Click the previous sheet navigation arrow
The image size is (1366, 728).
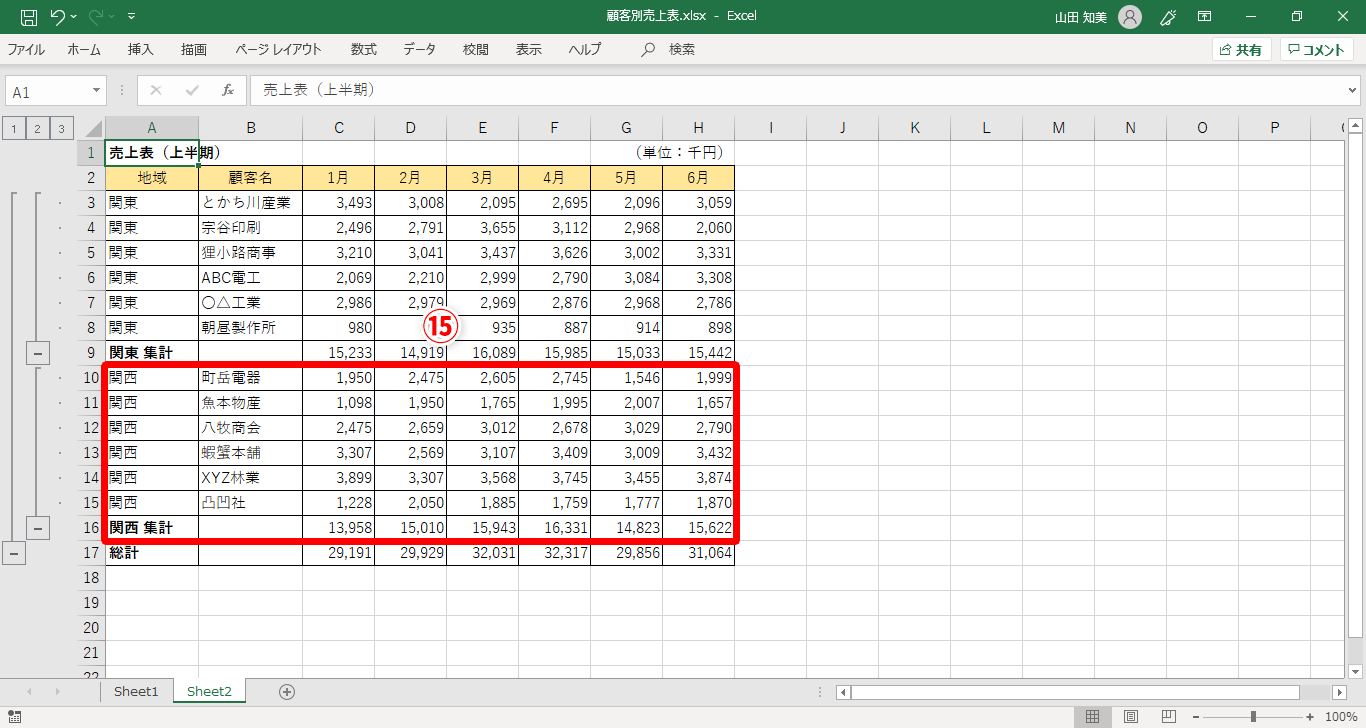29,691
